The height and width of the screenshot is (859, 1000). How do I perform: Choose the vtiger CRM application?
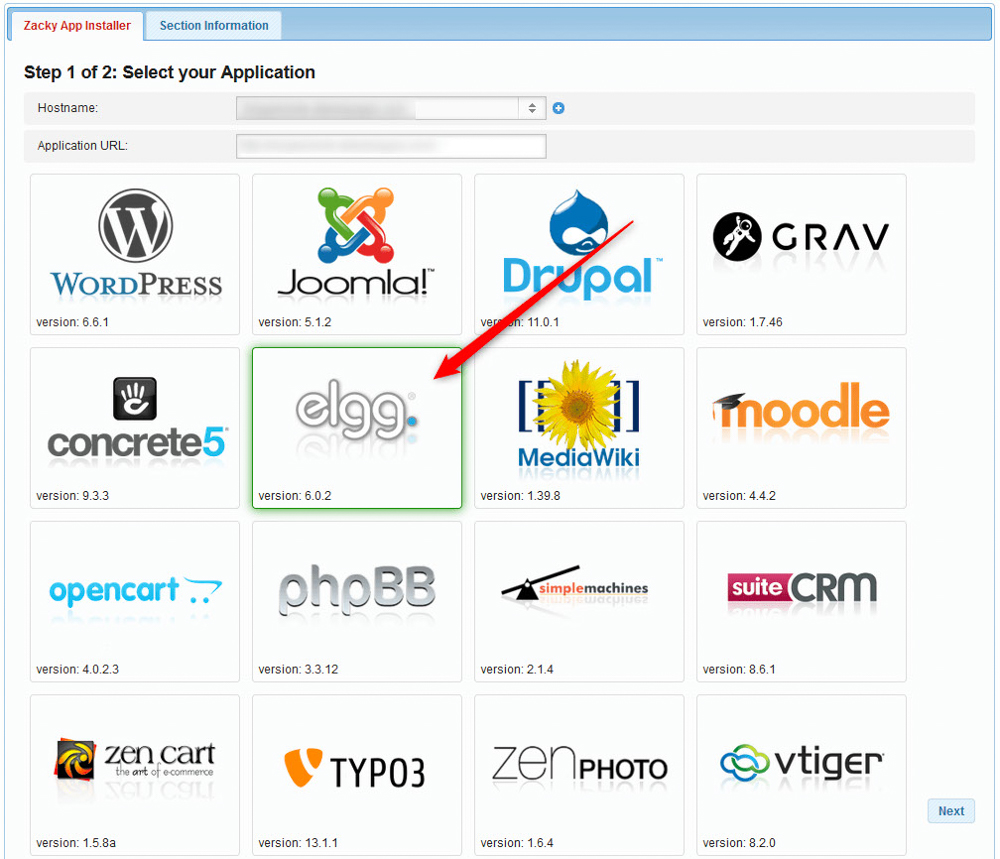800,774
